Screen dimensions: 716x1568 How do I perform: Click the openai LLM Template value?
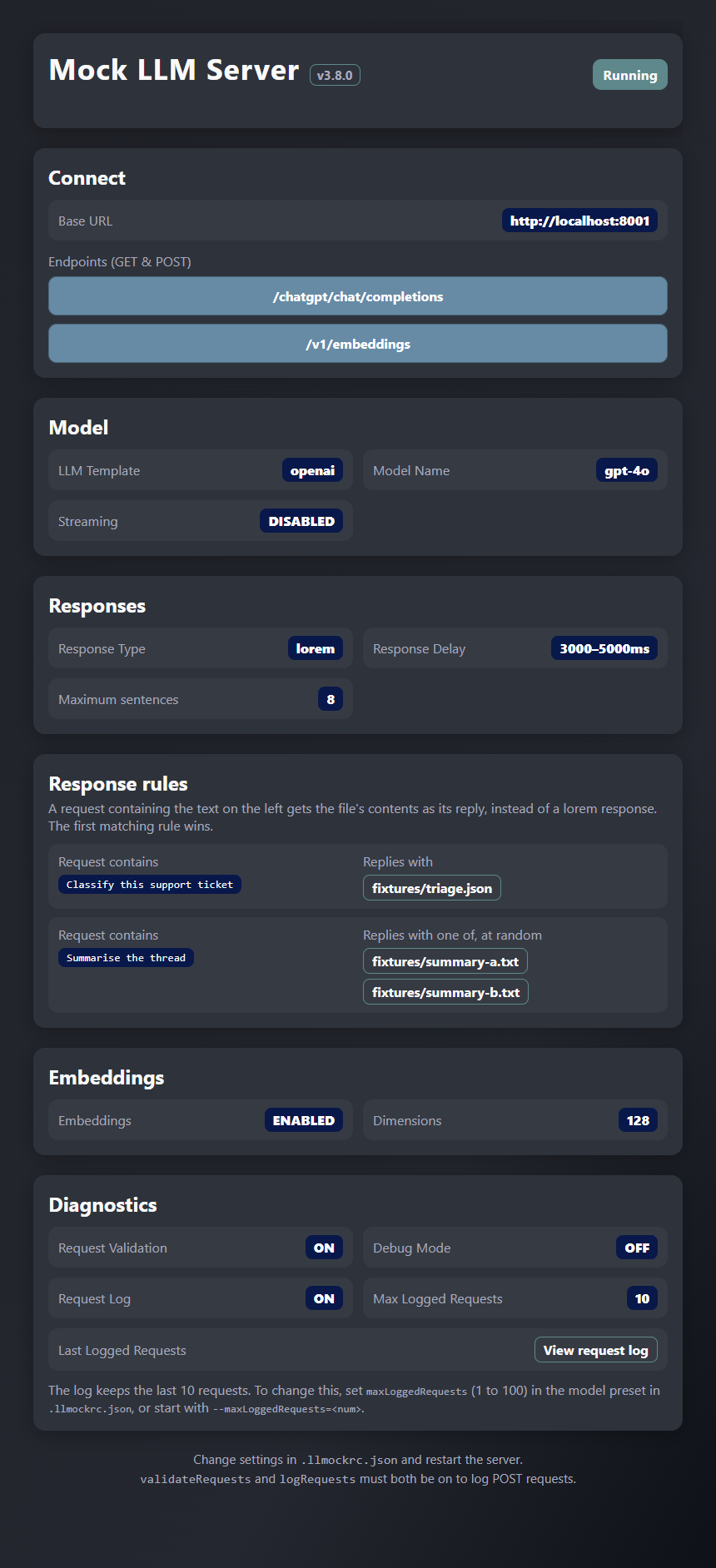point(312,470)
